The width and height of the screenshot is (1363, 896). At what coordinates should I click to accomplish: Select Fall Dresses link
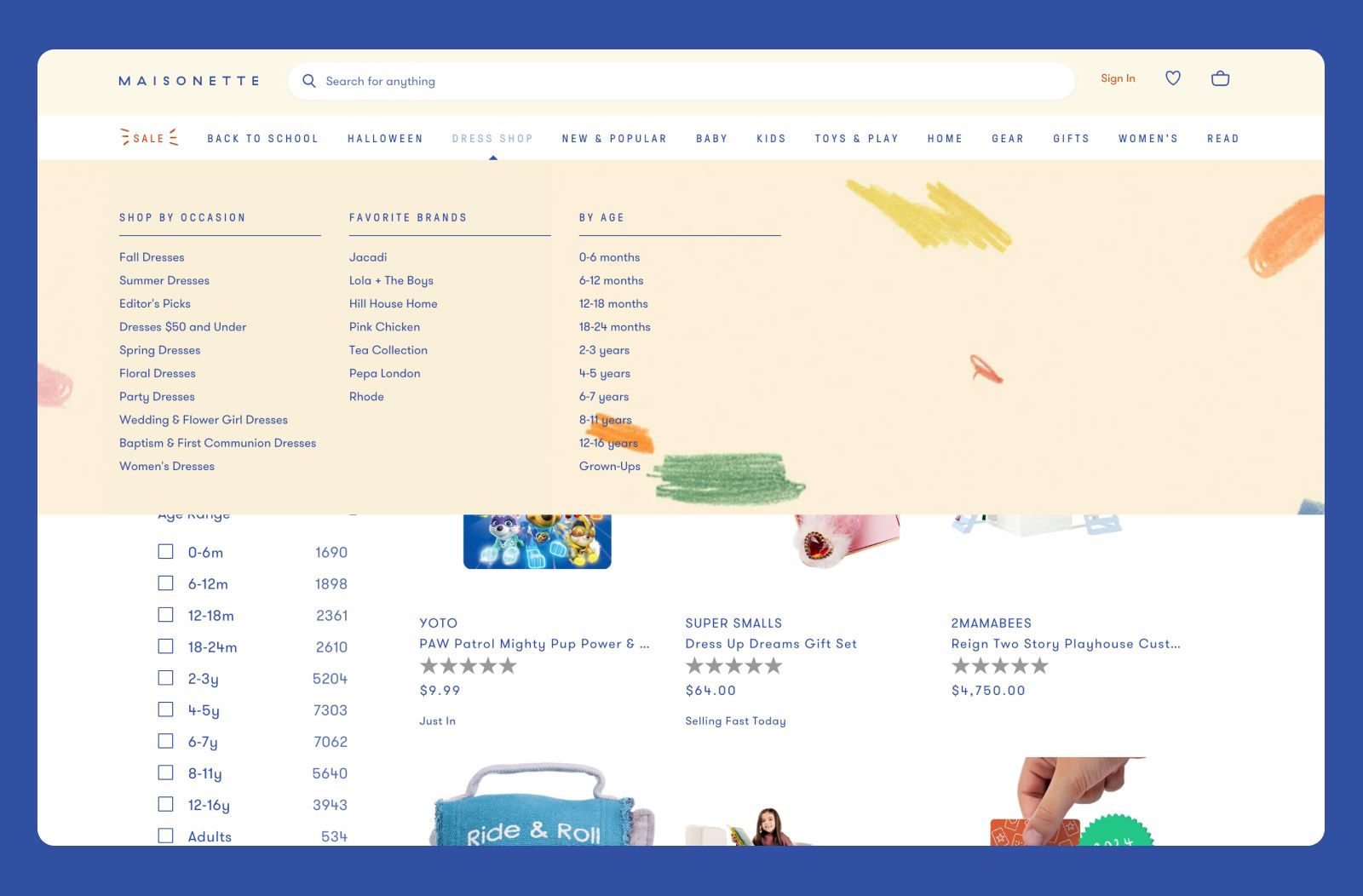point(152,257)
